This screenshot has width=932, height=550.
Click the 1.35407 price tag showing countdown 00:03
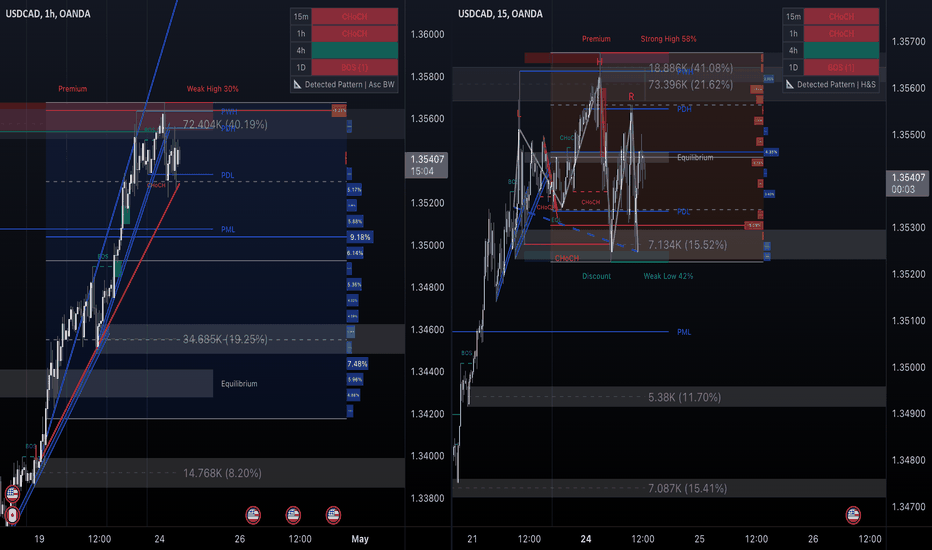(x=908, y=183)
